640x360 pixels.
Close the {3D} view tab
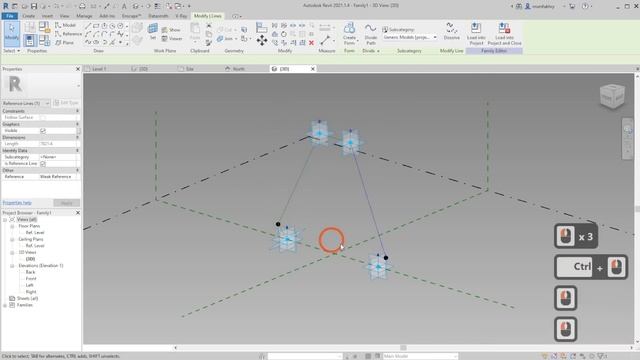click(x=313, y=69)
